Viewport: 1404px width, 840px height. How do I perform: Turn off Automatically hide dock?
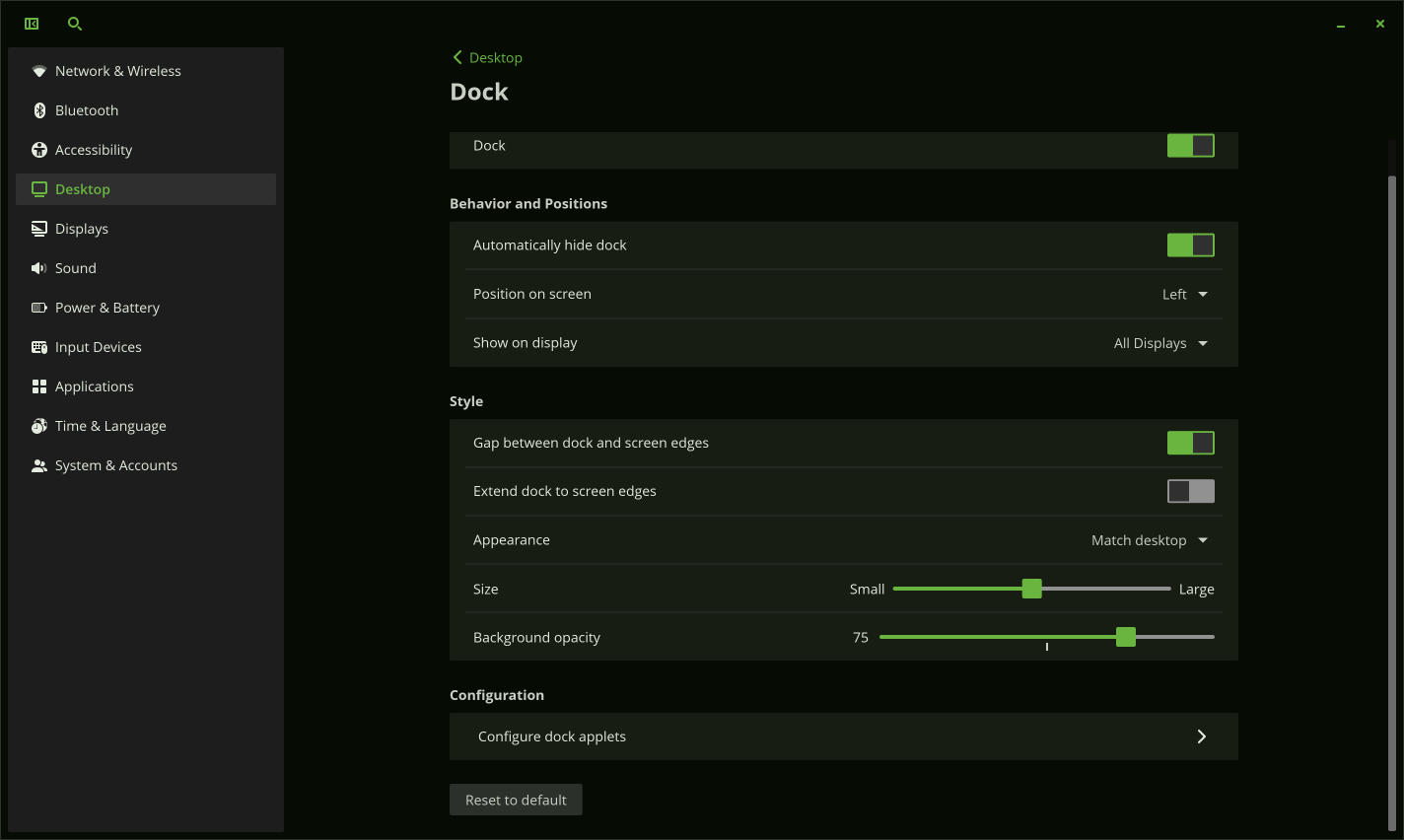tap(1190, 245)
